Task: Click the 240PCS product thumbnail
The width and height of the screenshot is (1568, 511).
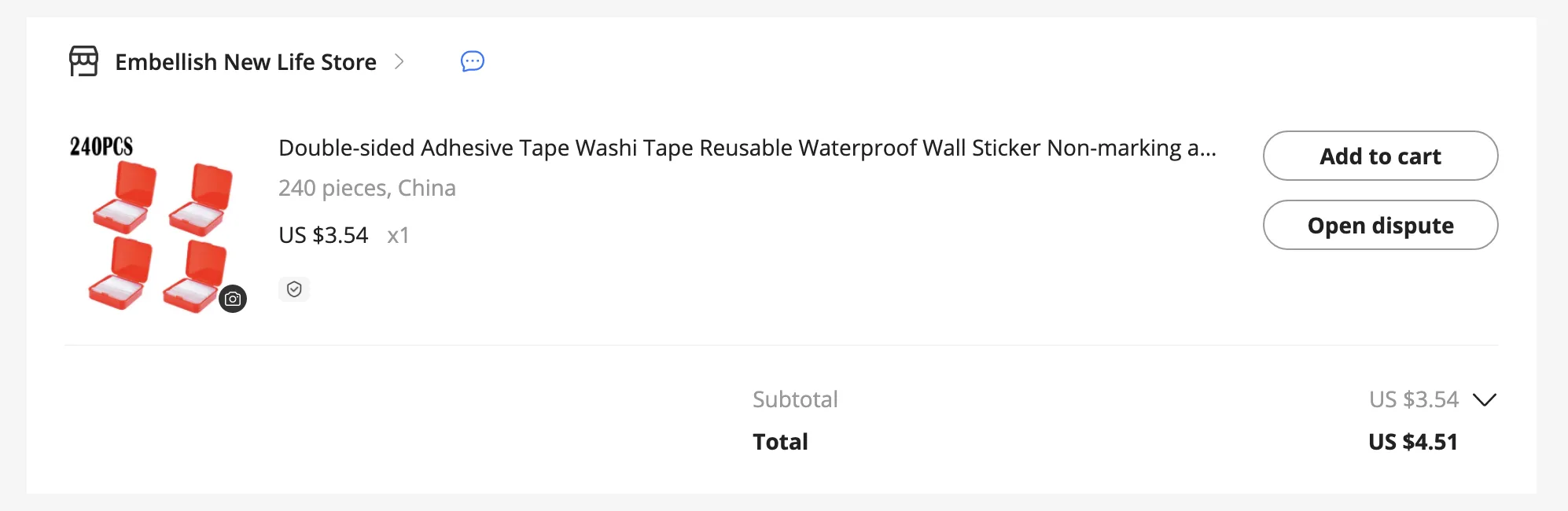Action: (156, 223)
